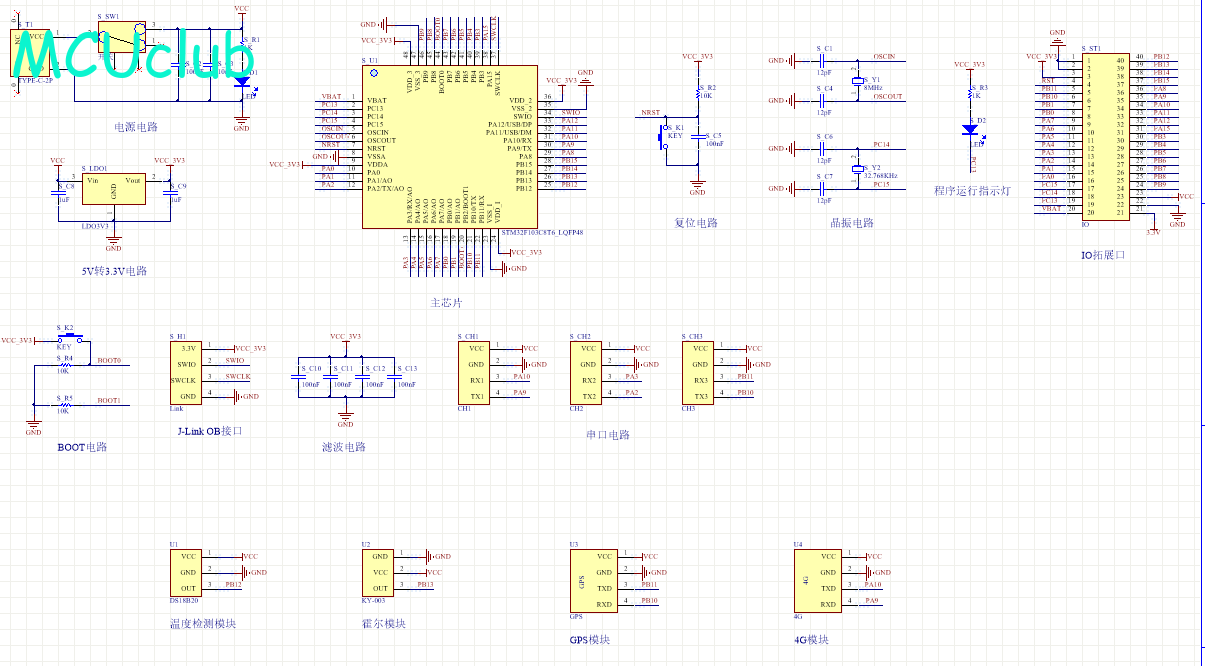The height and width of the screenshot is (666, 1205).
Task: Select the 8MHz crystal S_Y1
Action: [x=856, y=81]
